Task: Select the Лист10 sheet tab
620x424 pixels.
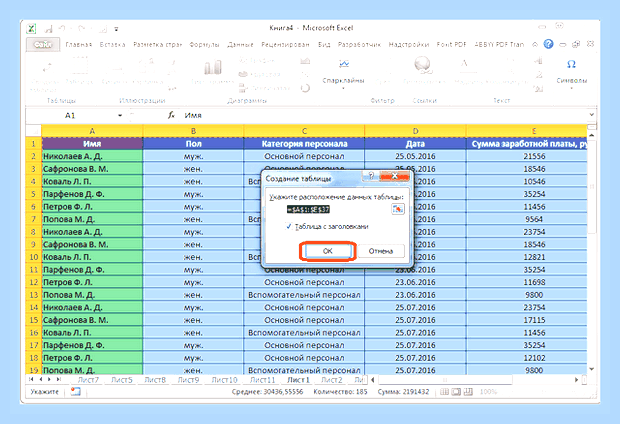Action: tap(224, 380)
